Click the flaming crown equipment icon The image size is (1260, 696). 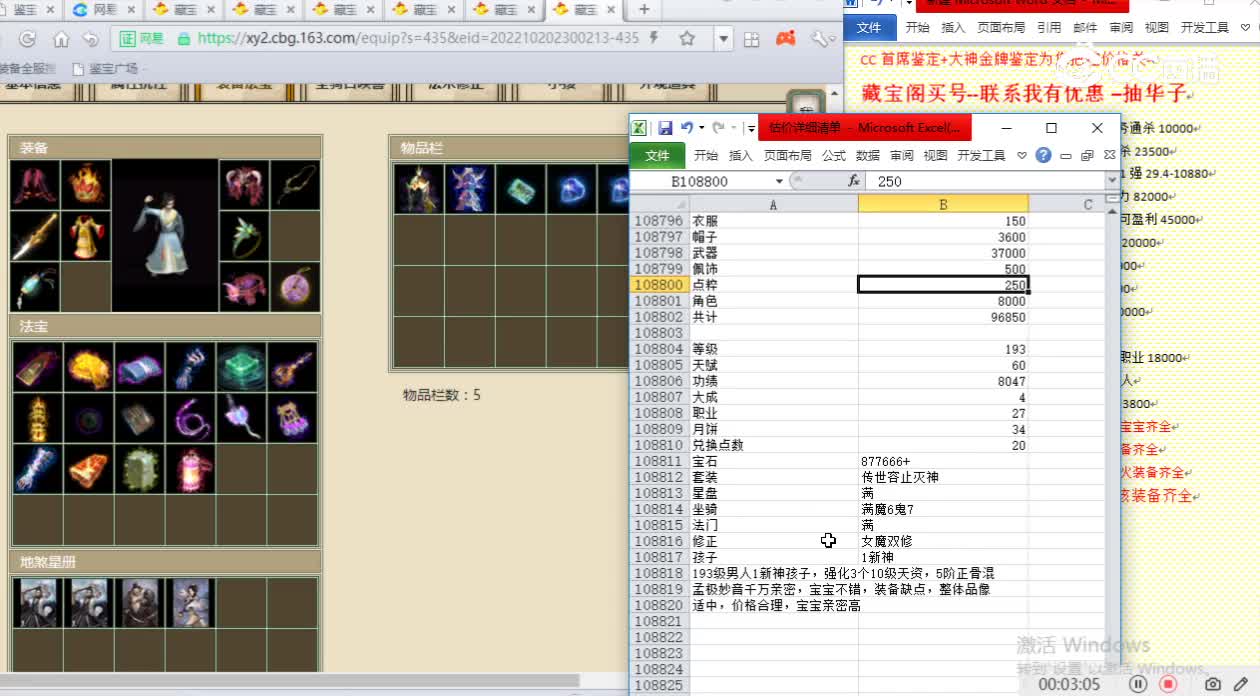click(x=87, y=185)
